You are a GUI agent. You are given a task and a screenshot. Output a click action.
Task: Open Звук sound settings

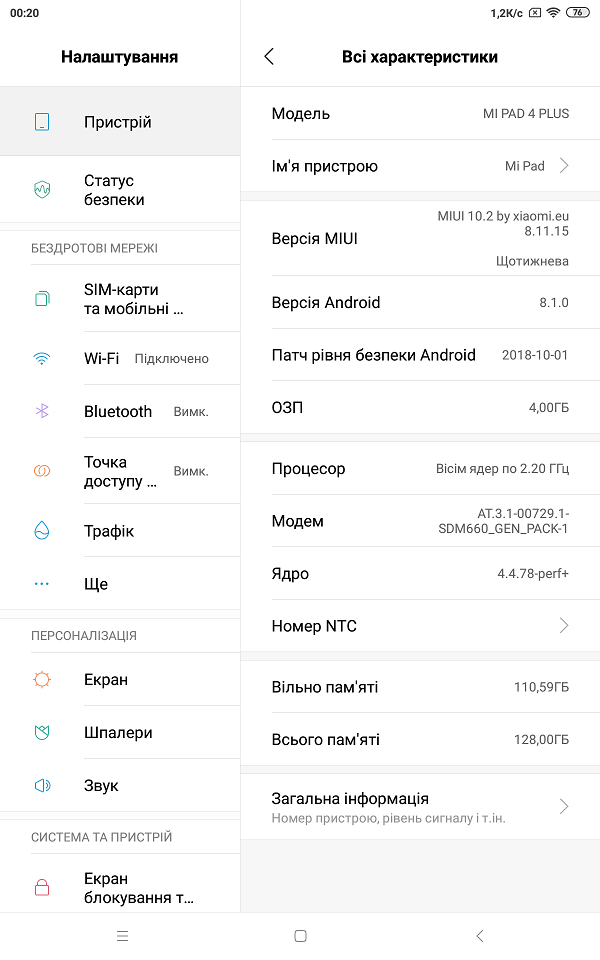tap(120, 786)
